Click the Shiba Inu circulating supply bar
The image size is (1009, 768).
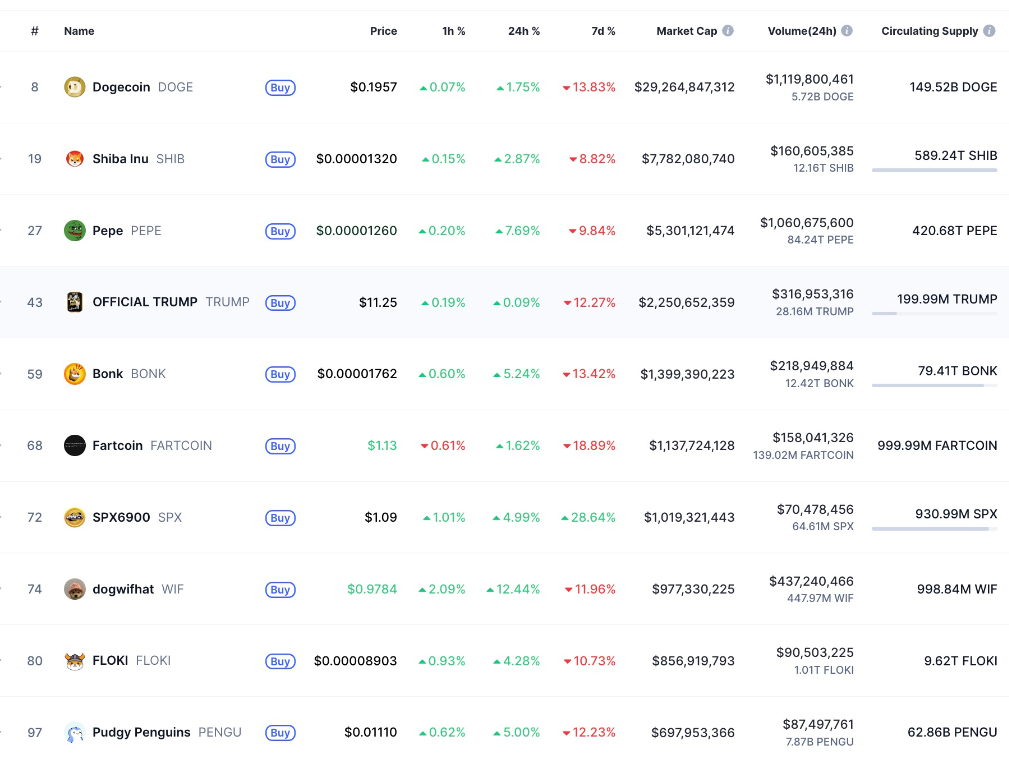coord(934,170)
